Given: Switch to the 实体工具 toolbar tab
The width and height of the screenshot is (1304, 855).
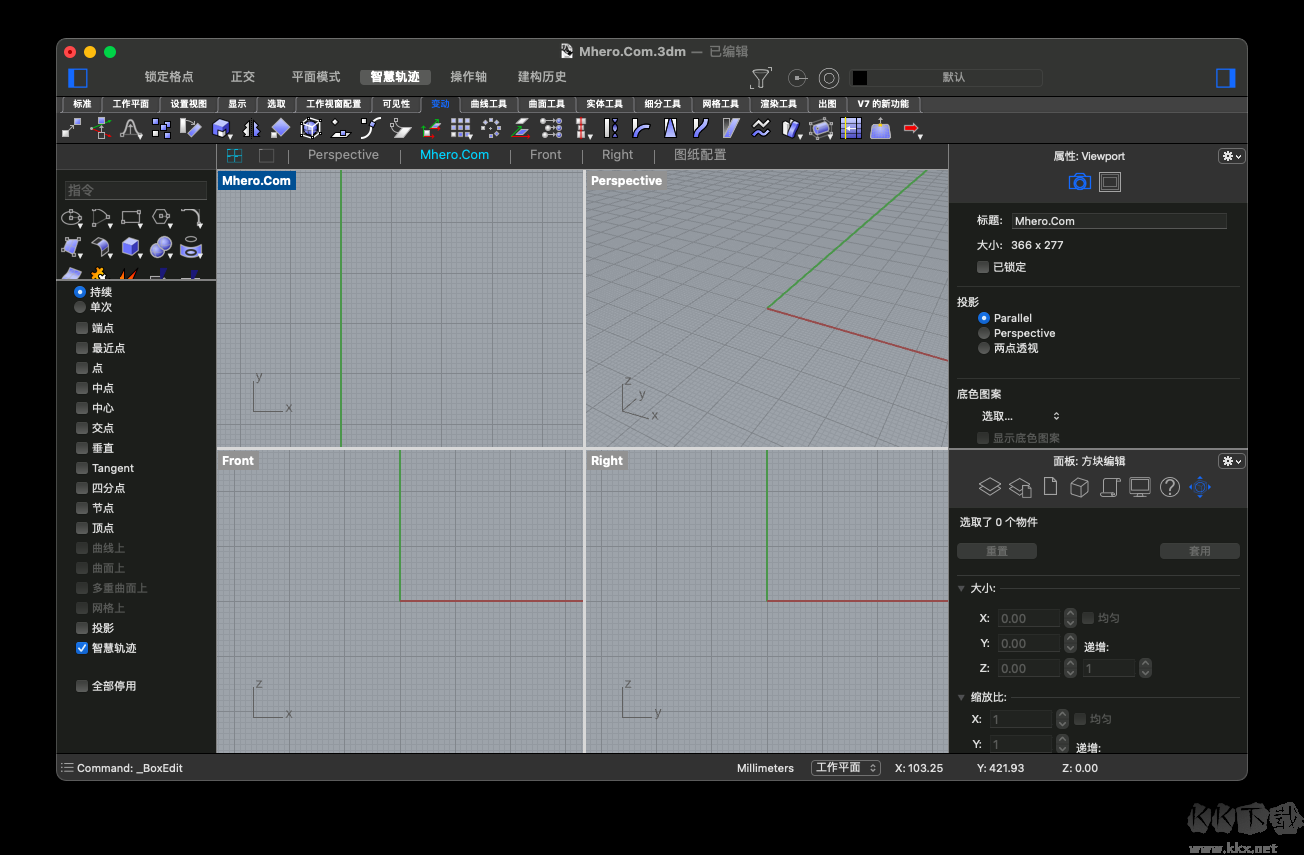Looking at the screenshot, I should [x=605, y=104].
